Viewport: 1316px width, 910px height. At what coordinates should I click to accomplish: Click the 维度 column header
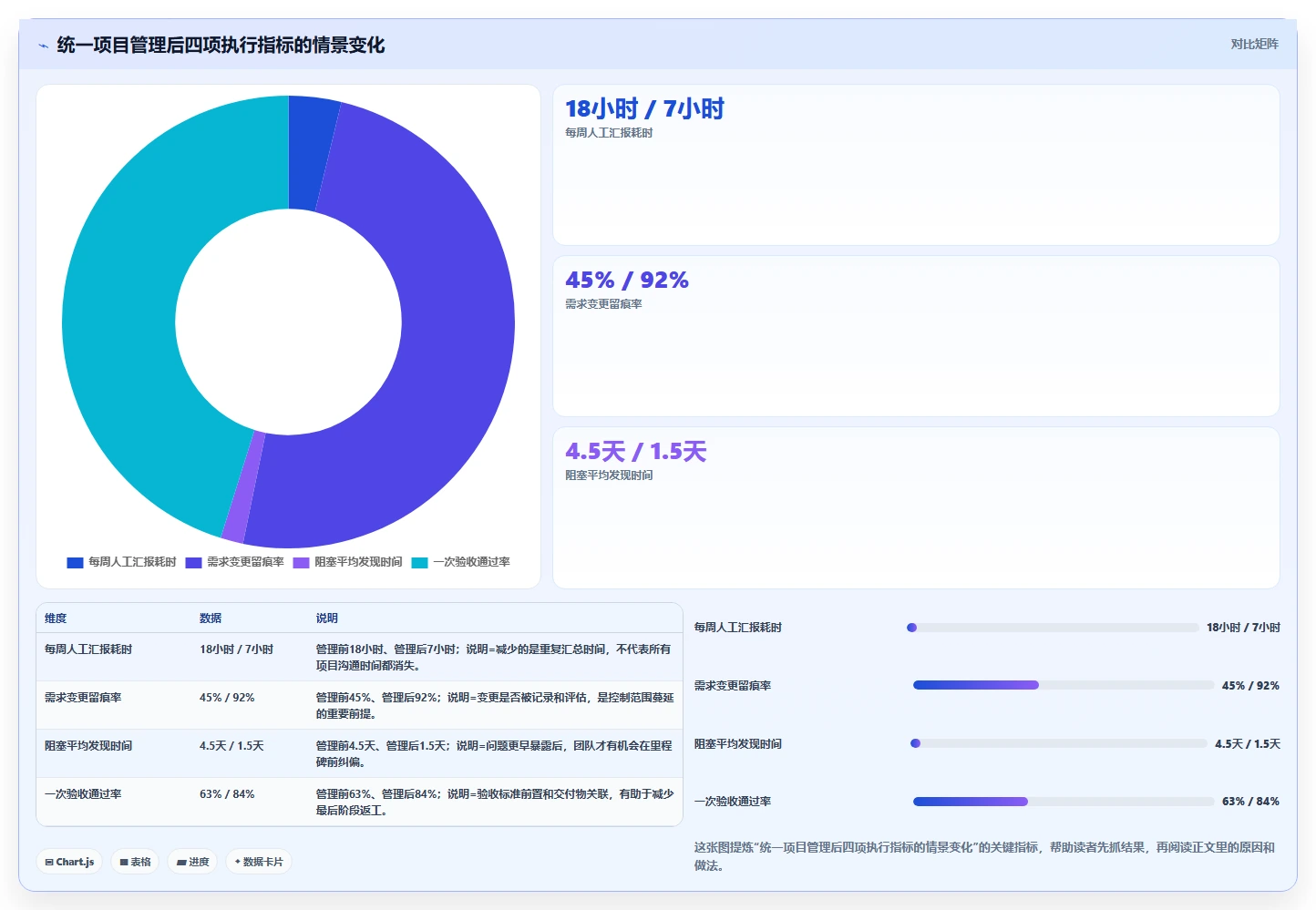56,619
